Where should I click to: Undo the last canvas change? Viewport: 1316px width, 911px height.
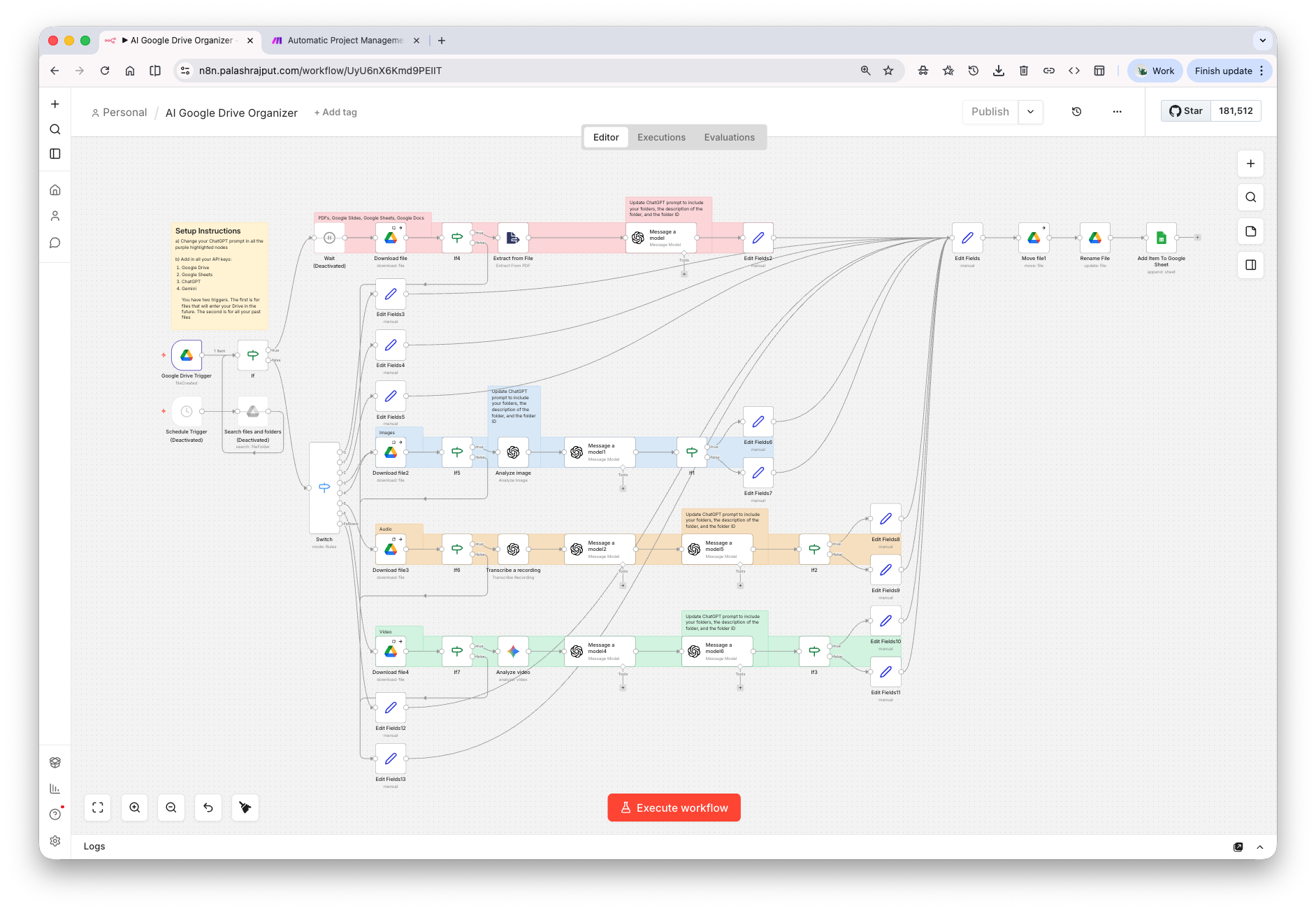tap(208, 808)
